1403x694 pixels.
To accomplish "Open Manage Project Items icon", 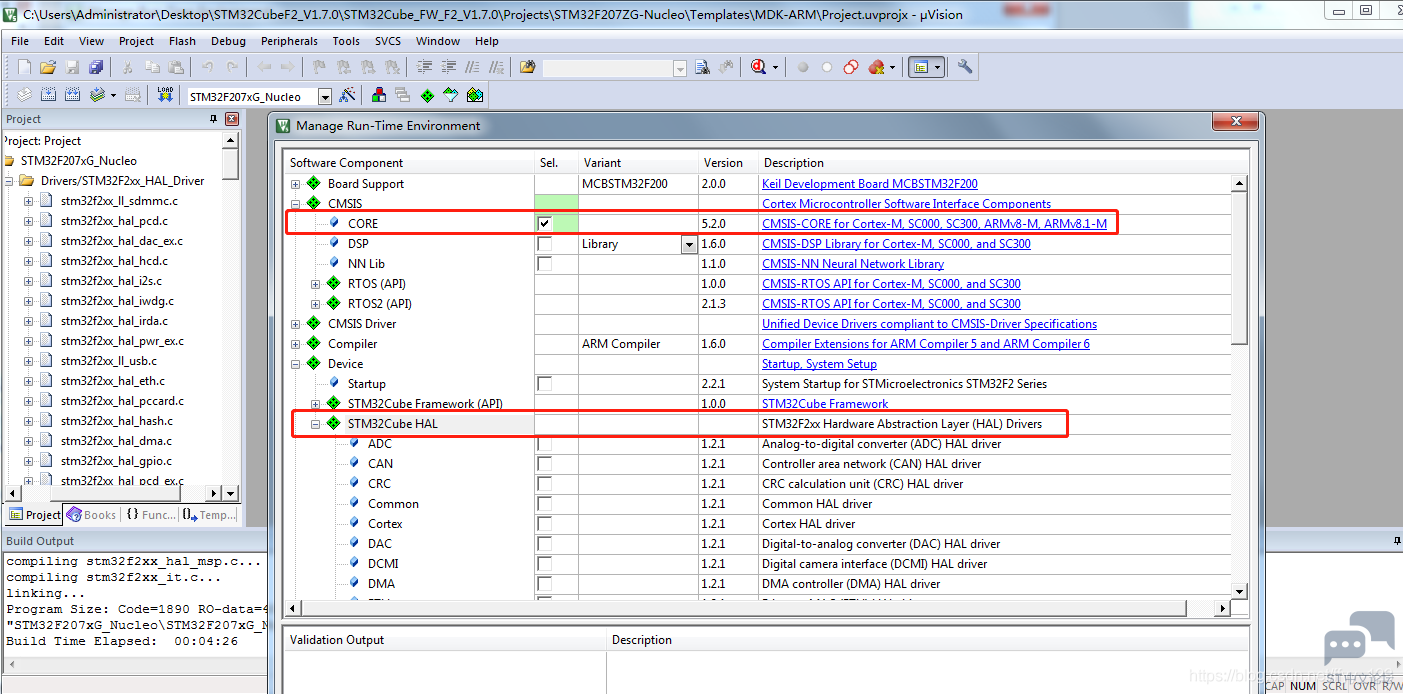I will (x=379, y=95).
